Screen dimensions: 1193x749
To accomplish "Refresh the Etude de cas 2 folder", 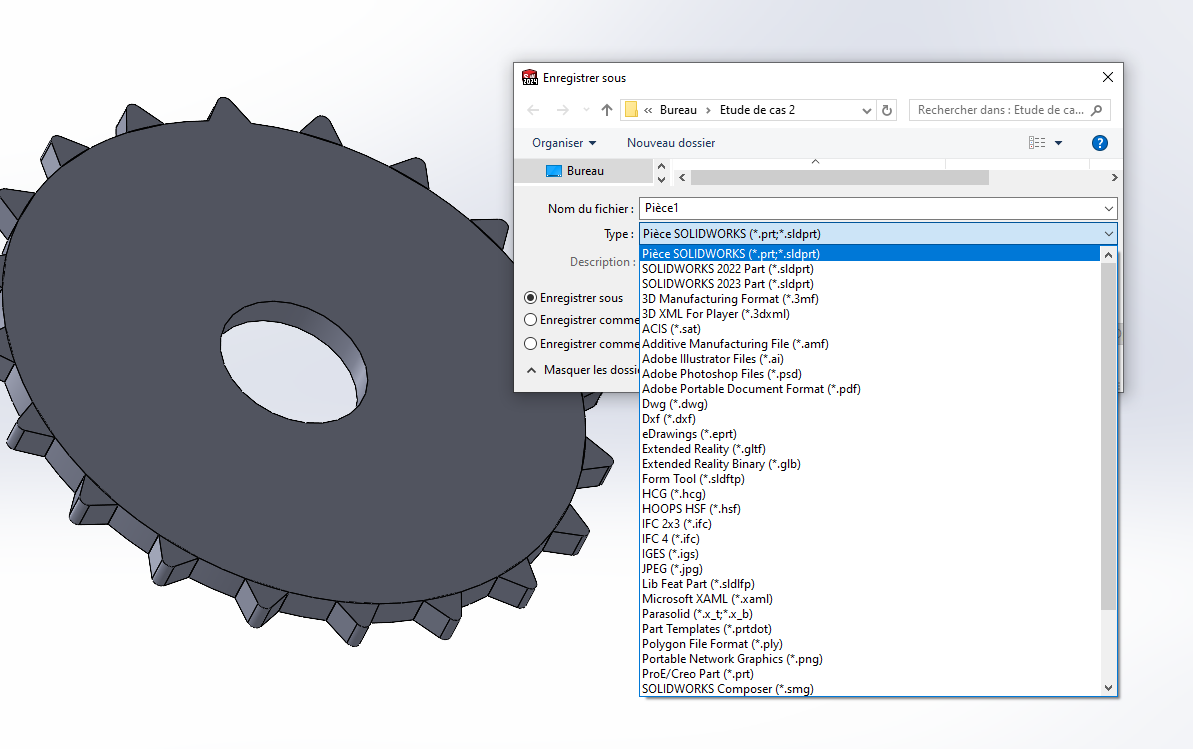I will [x=886, y=110].
